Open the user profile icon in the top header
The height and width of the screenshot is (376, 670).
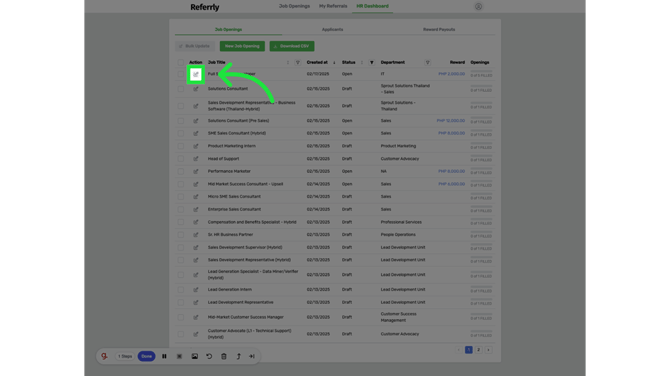(478, 6)
